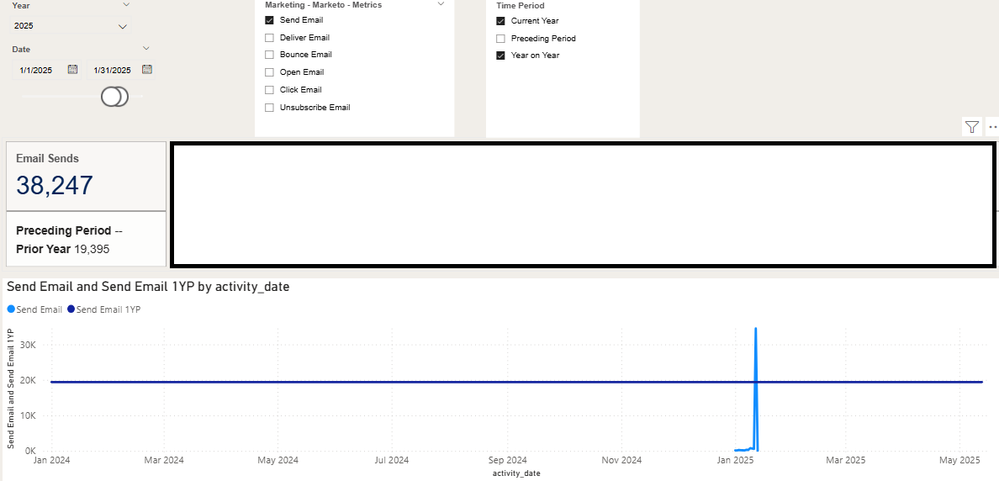Open the 2025 year dropdown

pos(70,26)
